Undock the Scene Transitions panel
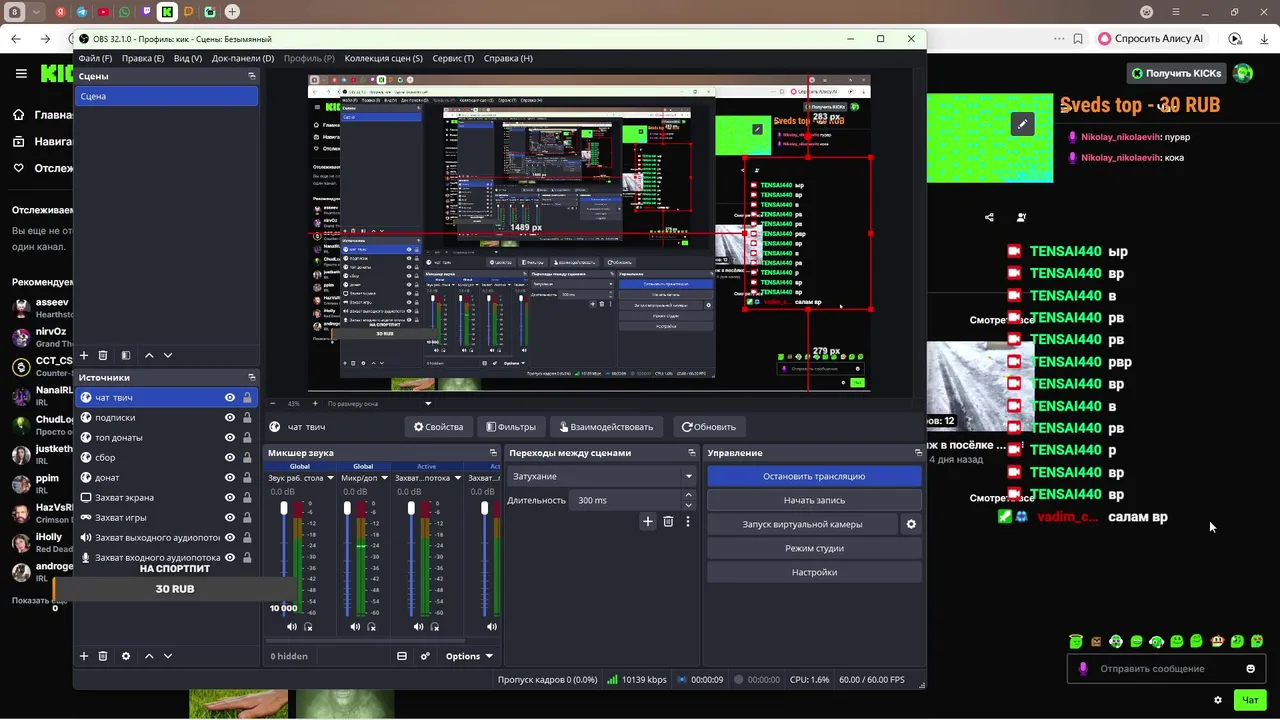1280x720 pixels. pyautogui.click(x=691, y=453)
